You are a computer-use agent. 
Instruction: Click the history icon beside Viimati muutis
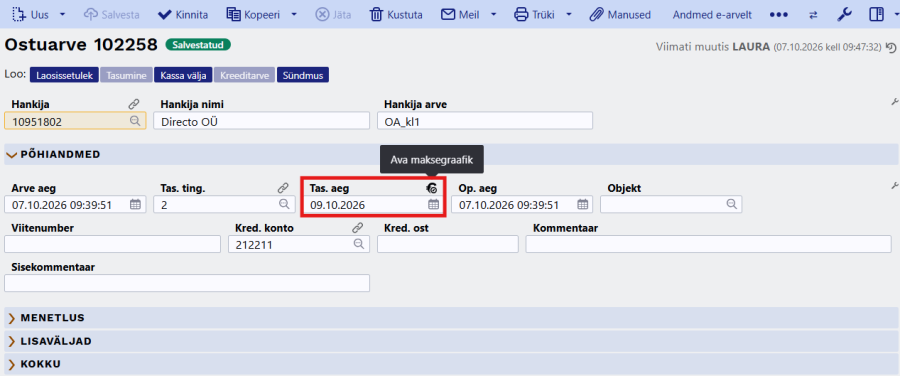[890, 47]
